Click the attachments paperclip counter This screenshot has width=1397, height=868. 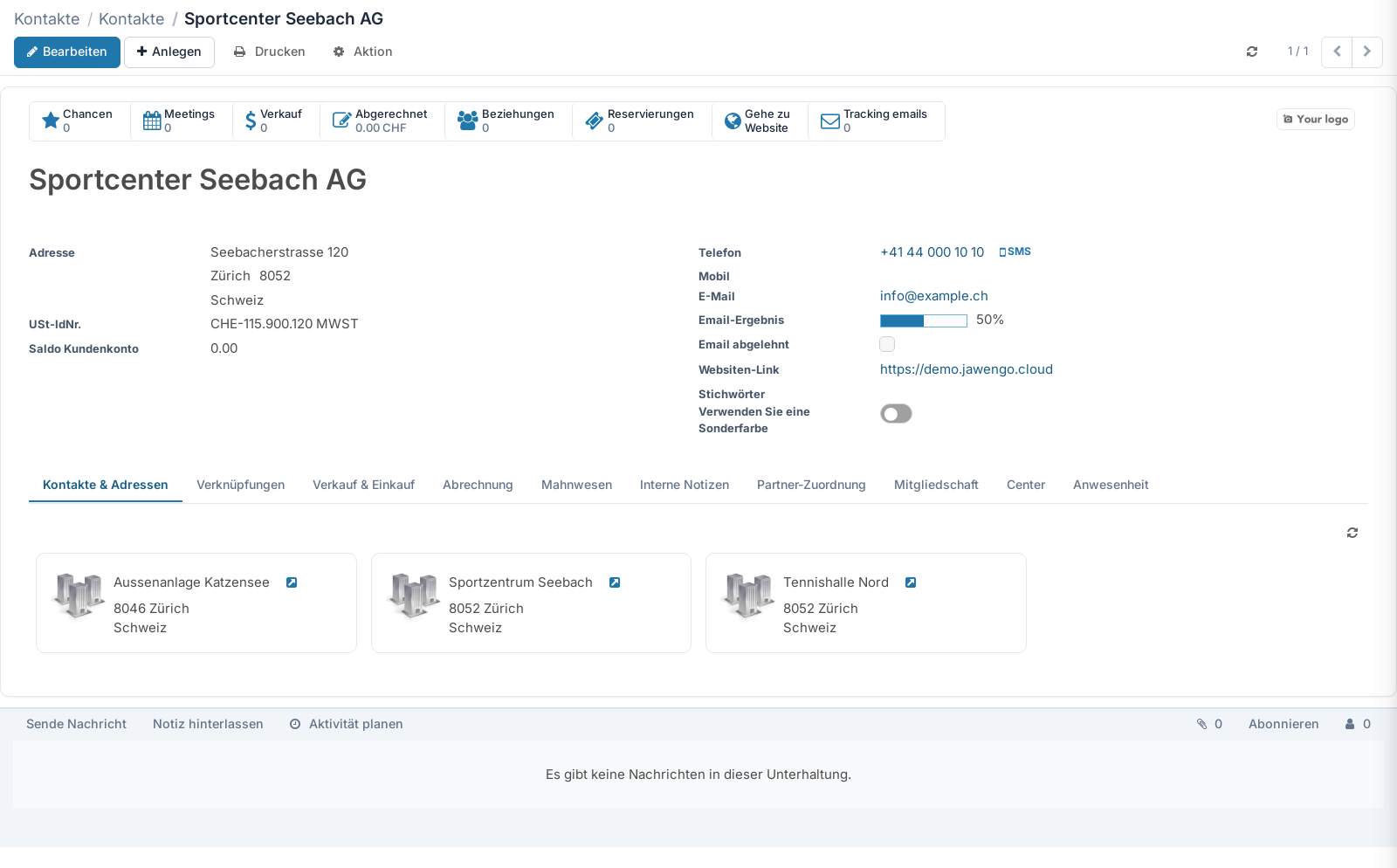[1209, 724]
